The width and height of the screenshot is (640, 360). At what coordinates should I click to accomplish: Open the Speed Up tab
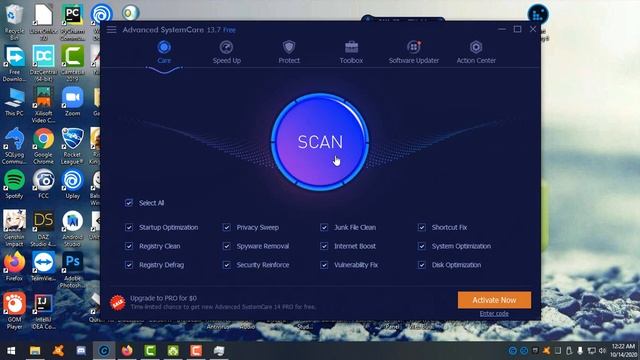[227, 52]
